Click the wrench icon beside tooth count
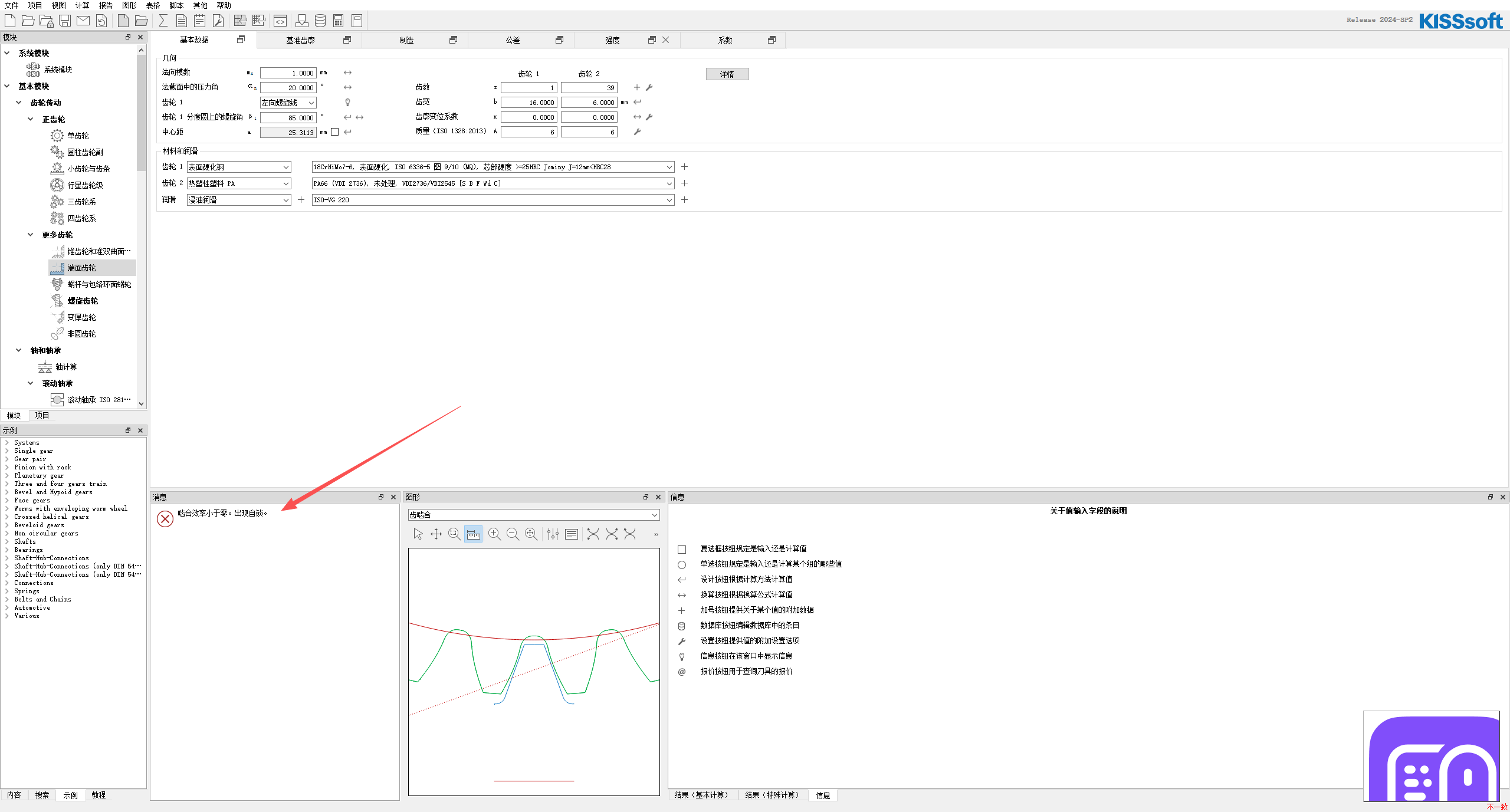The width and height of the screenshot is (1510, 812). click(x=649, y=87)
